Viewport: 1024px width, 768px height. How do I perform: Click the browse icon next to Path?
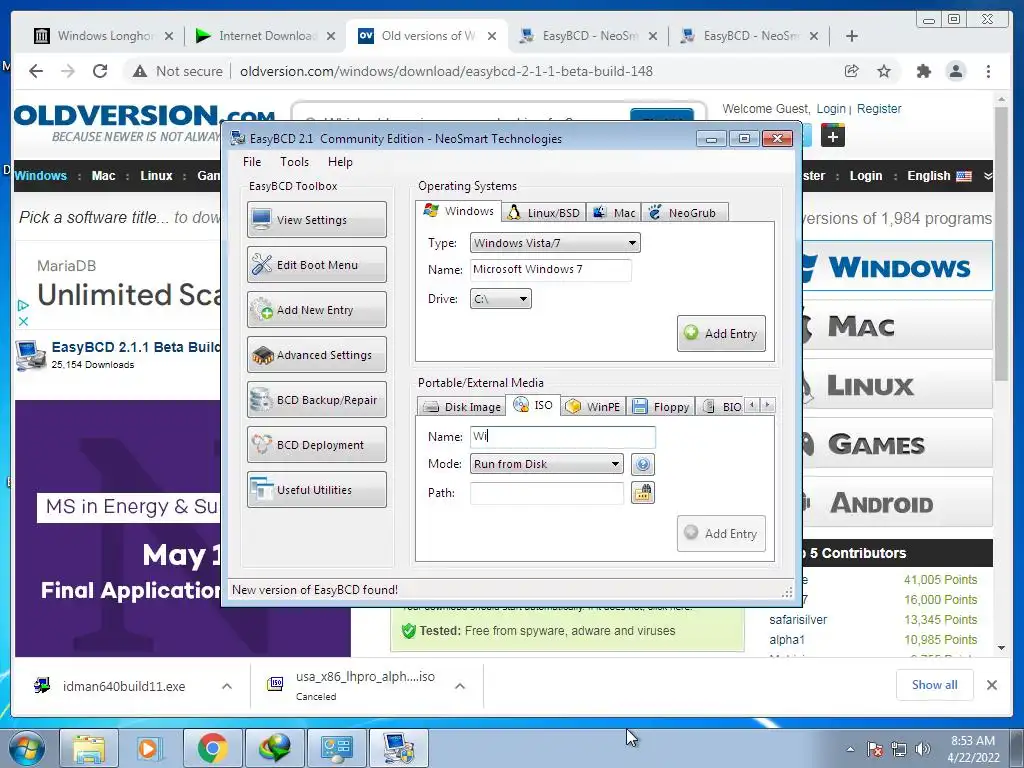pyautogui.click(x=643, y=493)
